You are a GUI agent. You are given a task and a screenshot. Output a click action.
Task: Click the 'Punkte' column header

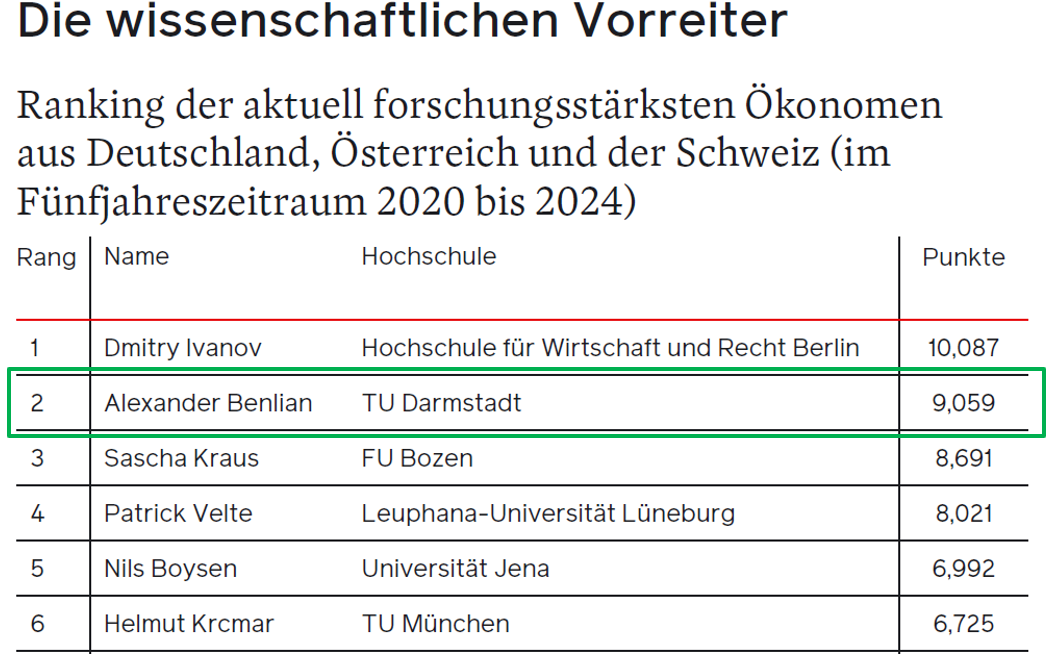click(963, 257)
